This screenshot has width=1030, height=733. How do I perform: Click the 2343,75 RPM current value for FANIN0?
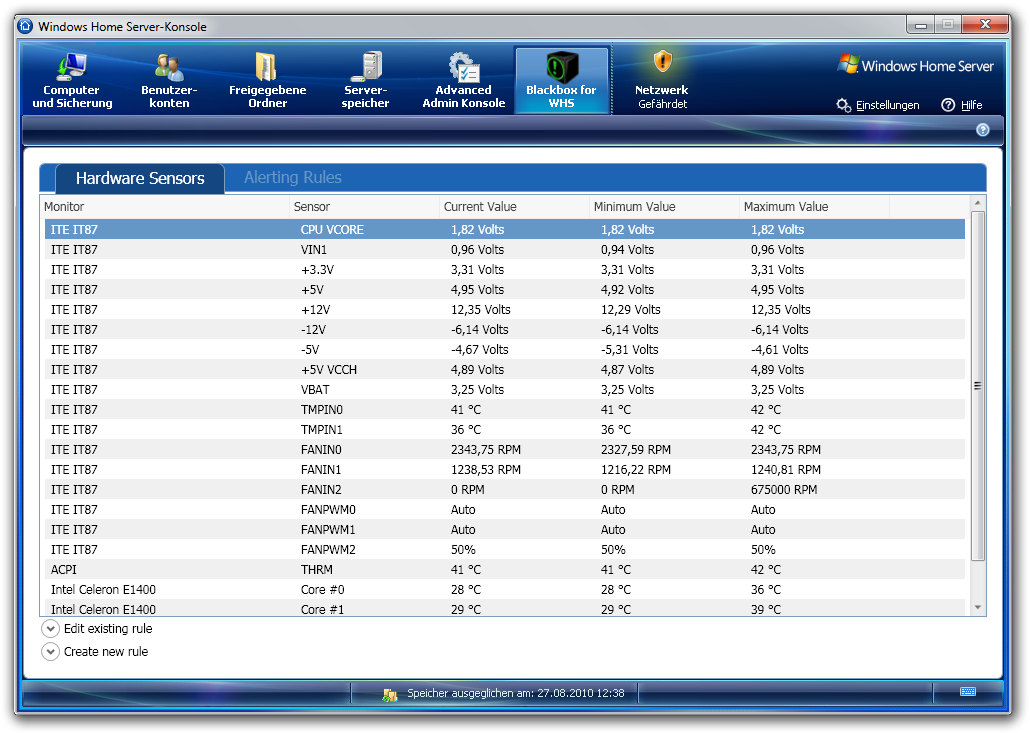[x=485, y=450]
